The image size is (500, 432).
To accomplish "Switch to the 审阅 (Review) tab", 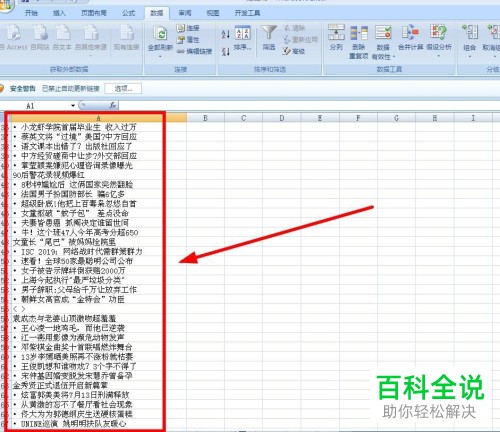I will point(185,13).
